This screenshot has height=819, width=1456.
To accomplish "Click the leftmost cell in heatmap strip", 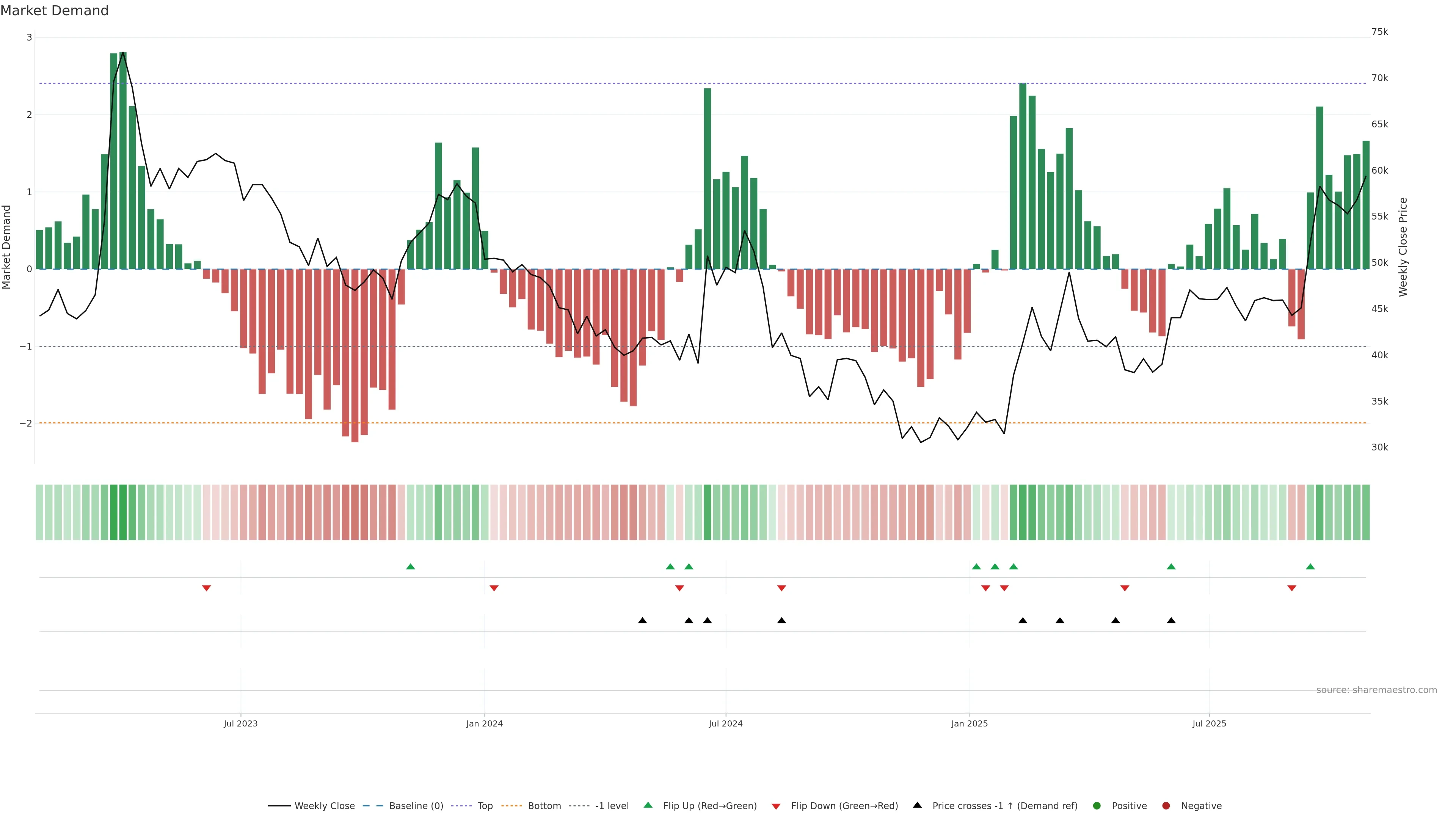I will [x=39, y=512].
